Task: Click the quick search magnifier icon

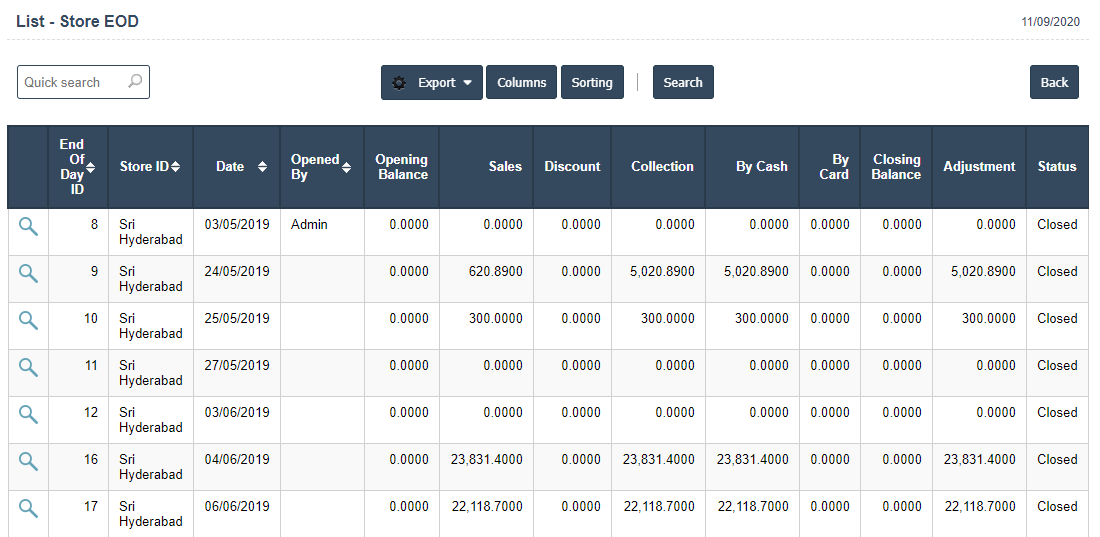Action: point(135,82)
